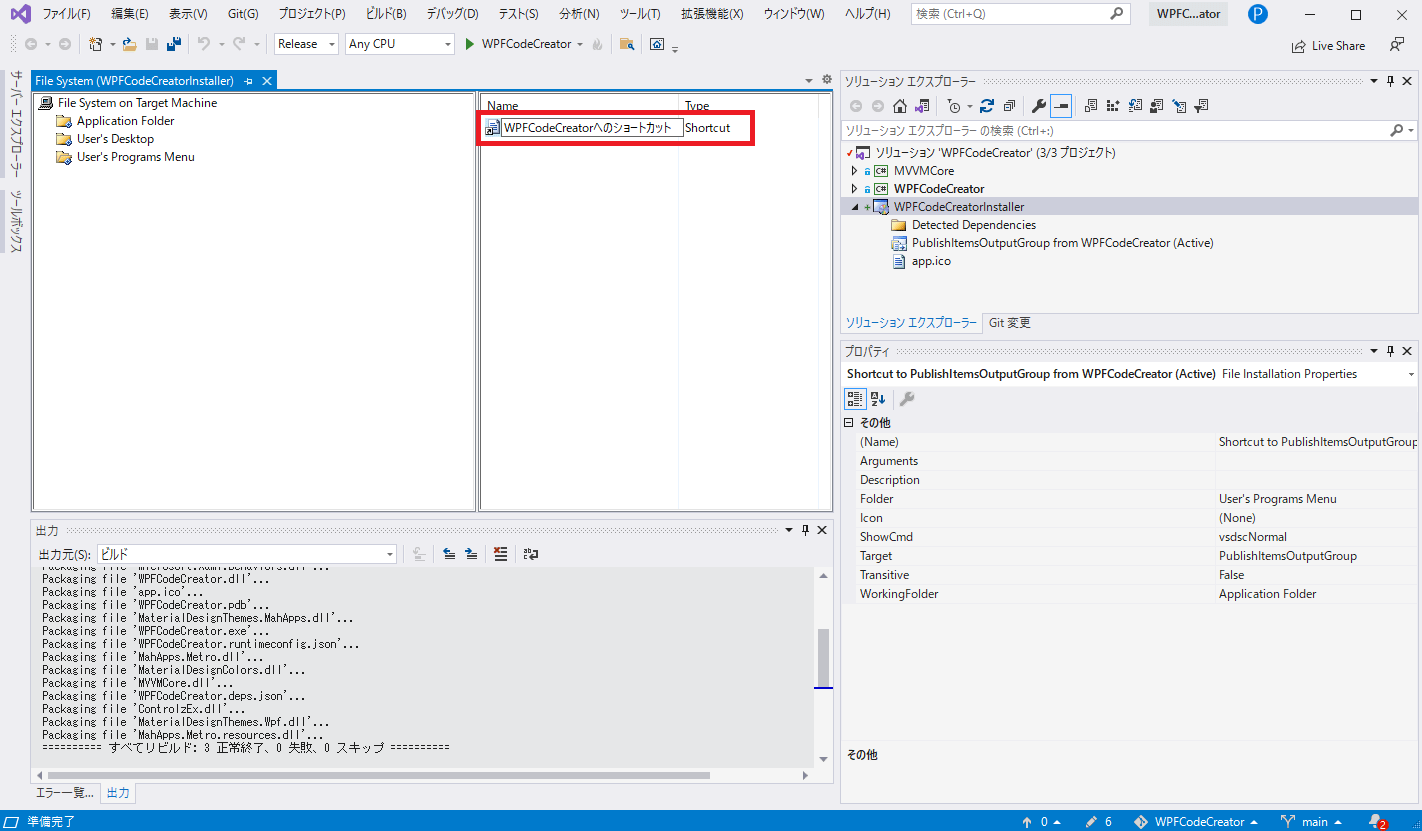Open the Launch Conditions Editor icon
Viewport: 1422px width, 831px height.
pos(1201,106)
